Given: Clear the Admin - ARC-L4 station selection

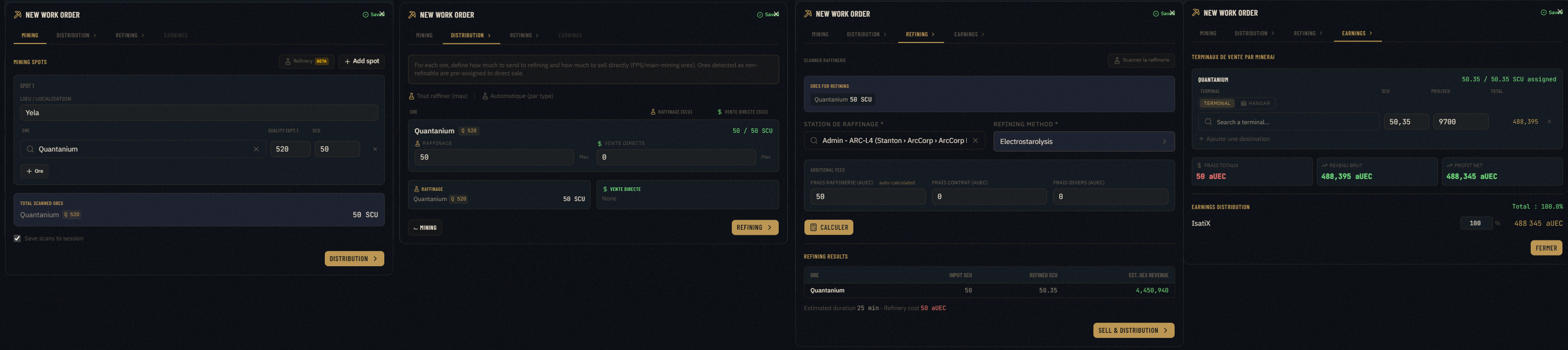Looking at the screenshot, I should [x=975, y=140].
